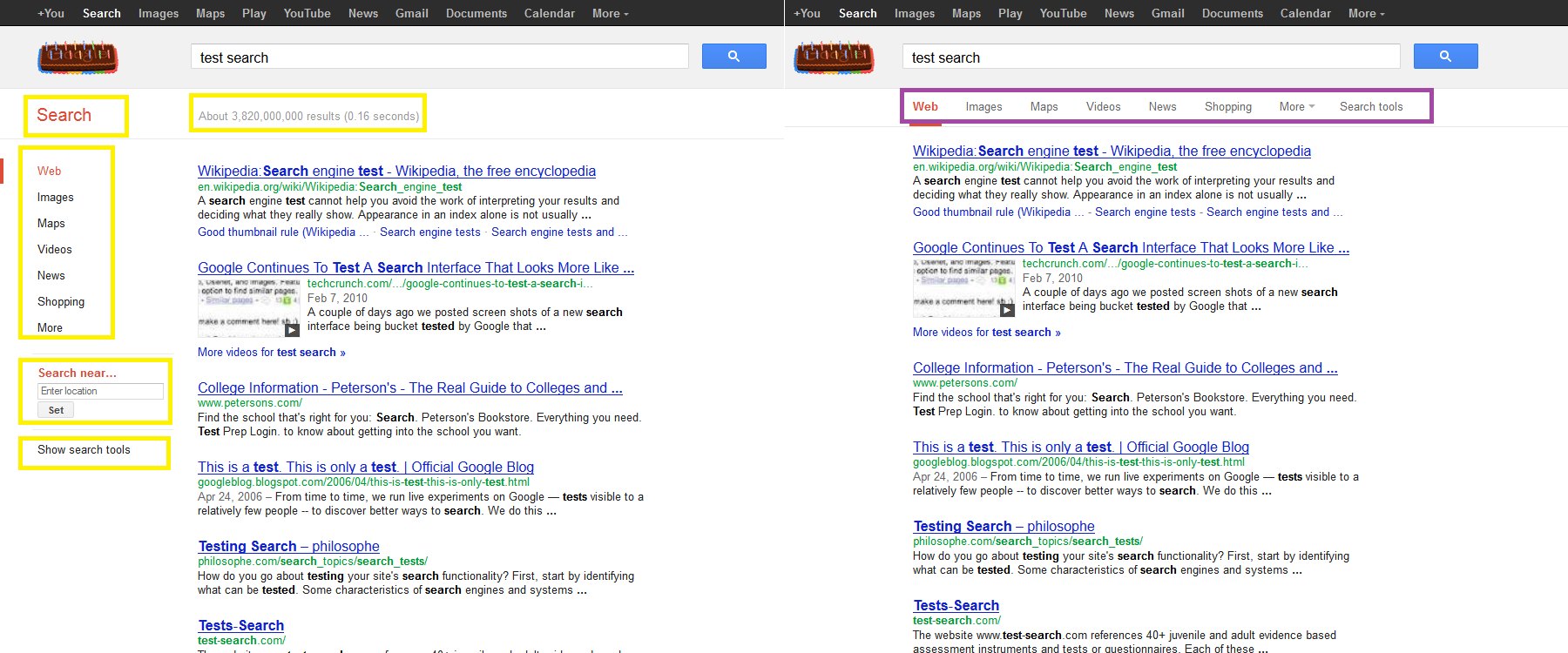The height and width of the screenshot is (653, 1568).
Task: Open Tests-Search result in left page
Action: click(240, 625)
